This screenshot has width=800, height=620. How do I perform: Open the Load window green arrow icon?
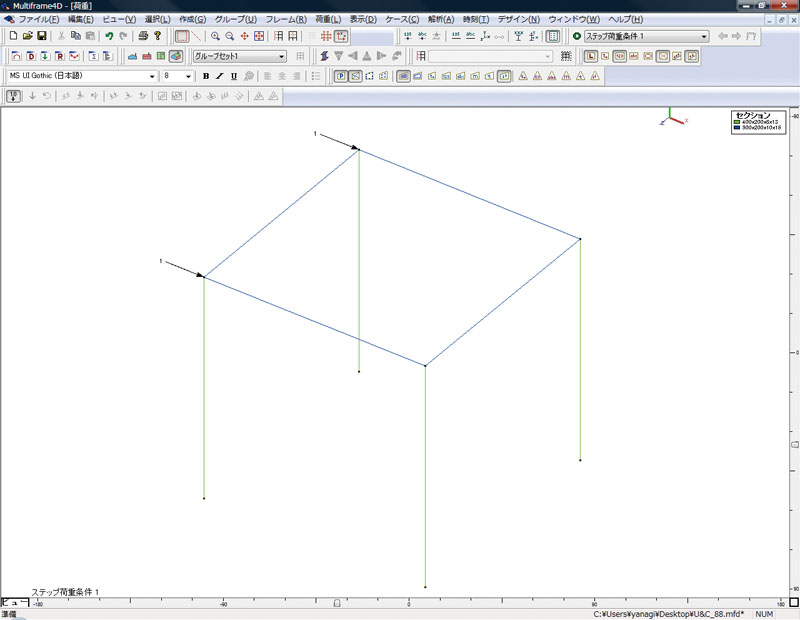click(x=45, y=56)
